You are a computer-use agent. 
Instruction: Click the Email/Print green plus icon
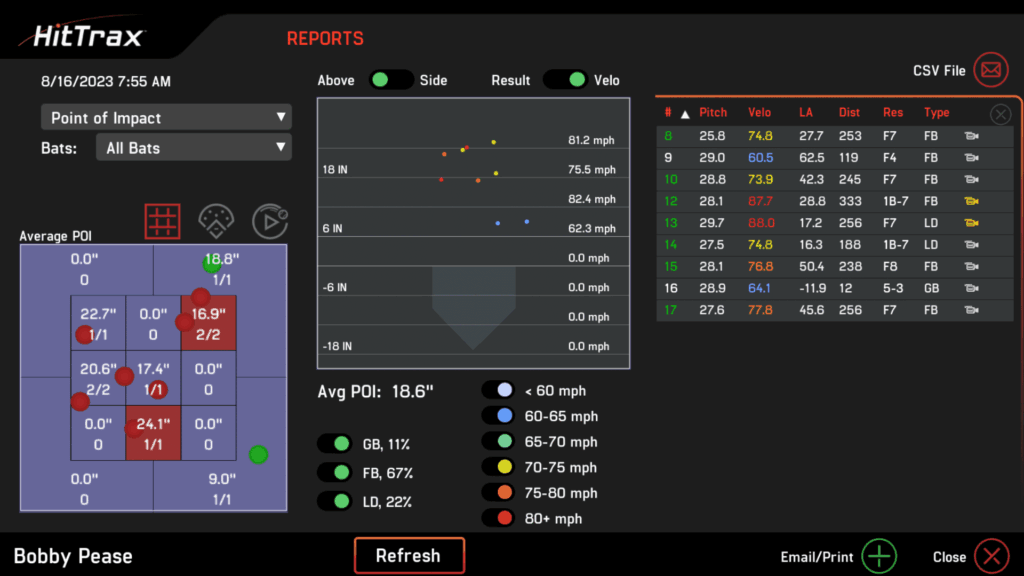point(880,556)
